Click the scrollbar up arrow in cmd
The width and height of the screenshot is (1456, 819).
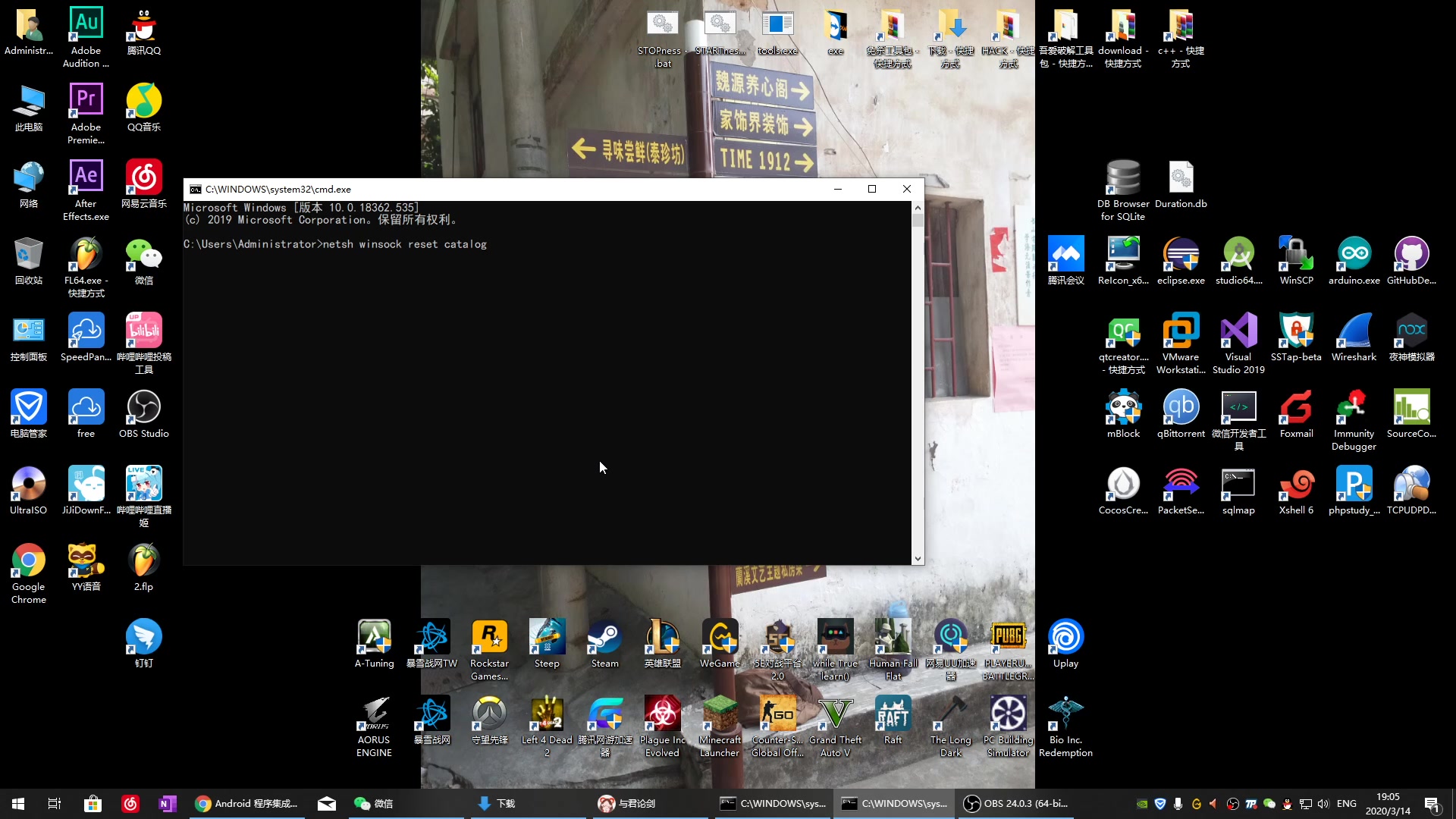click(x=918, y=208)
